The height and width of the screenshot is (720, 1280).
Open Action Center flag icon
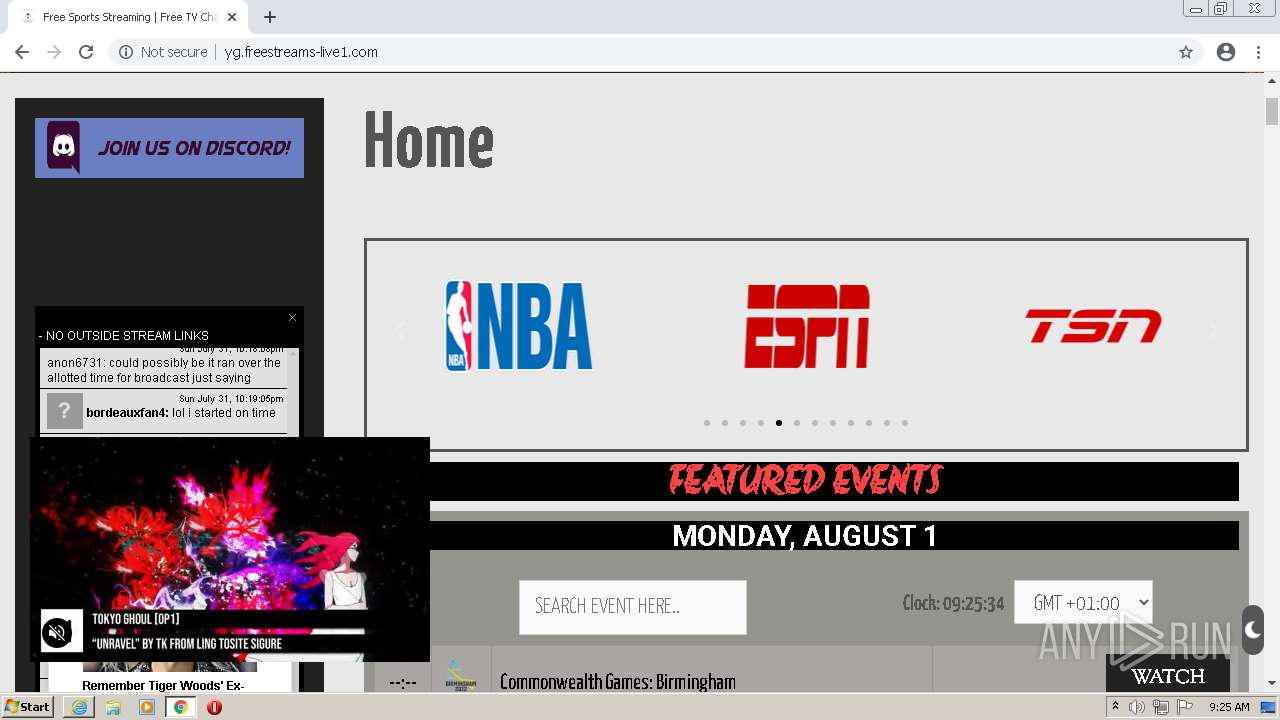pos(1183,707)
